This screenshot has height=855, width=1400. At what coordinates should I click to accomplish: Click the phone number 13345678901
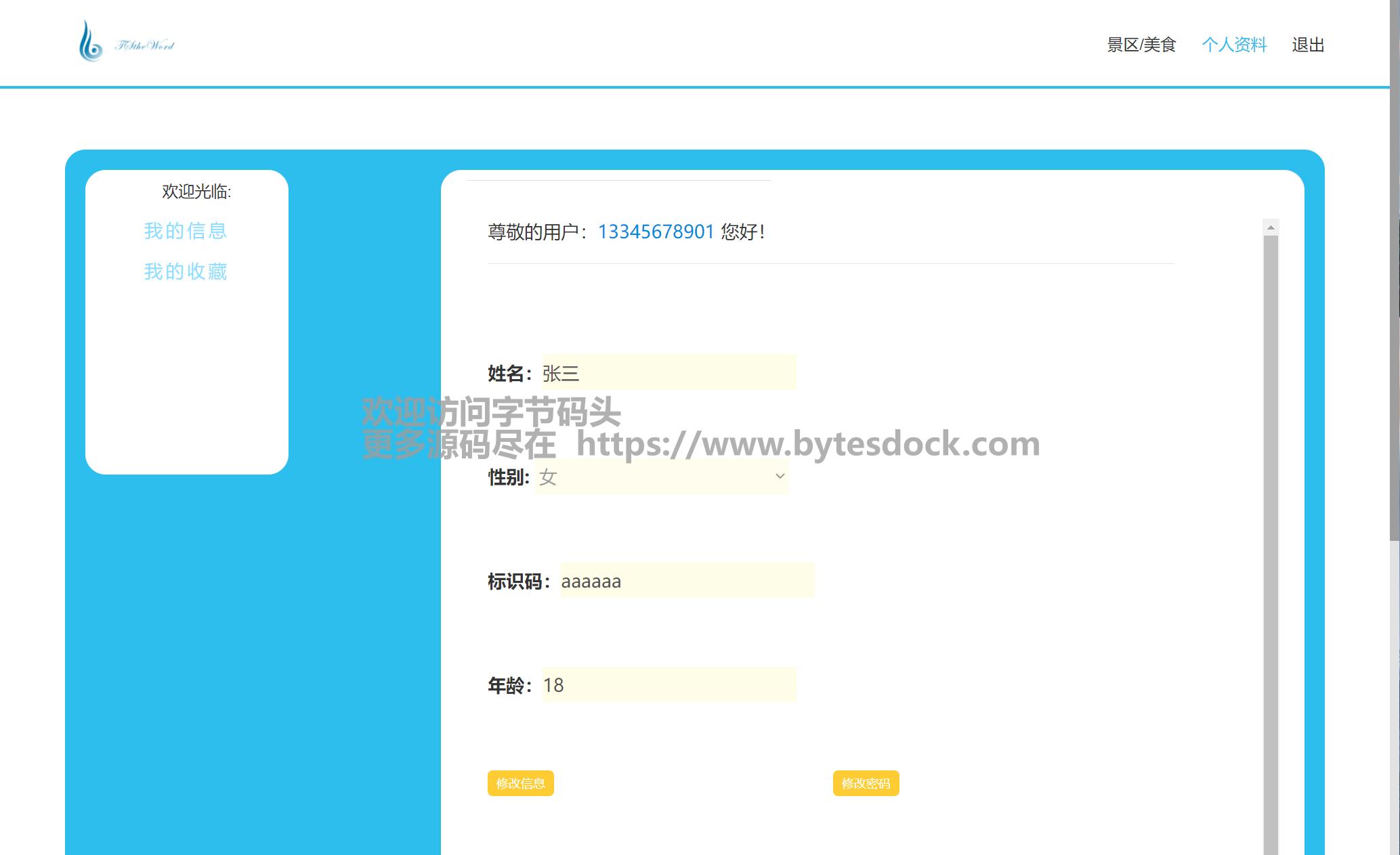tap(656, 232)
